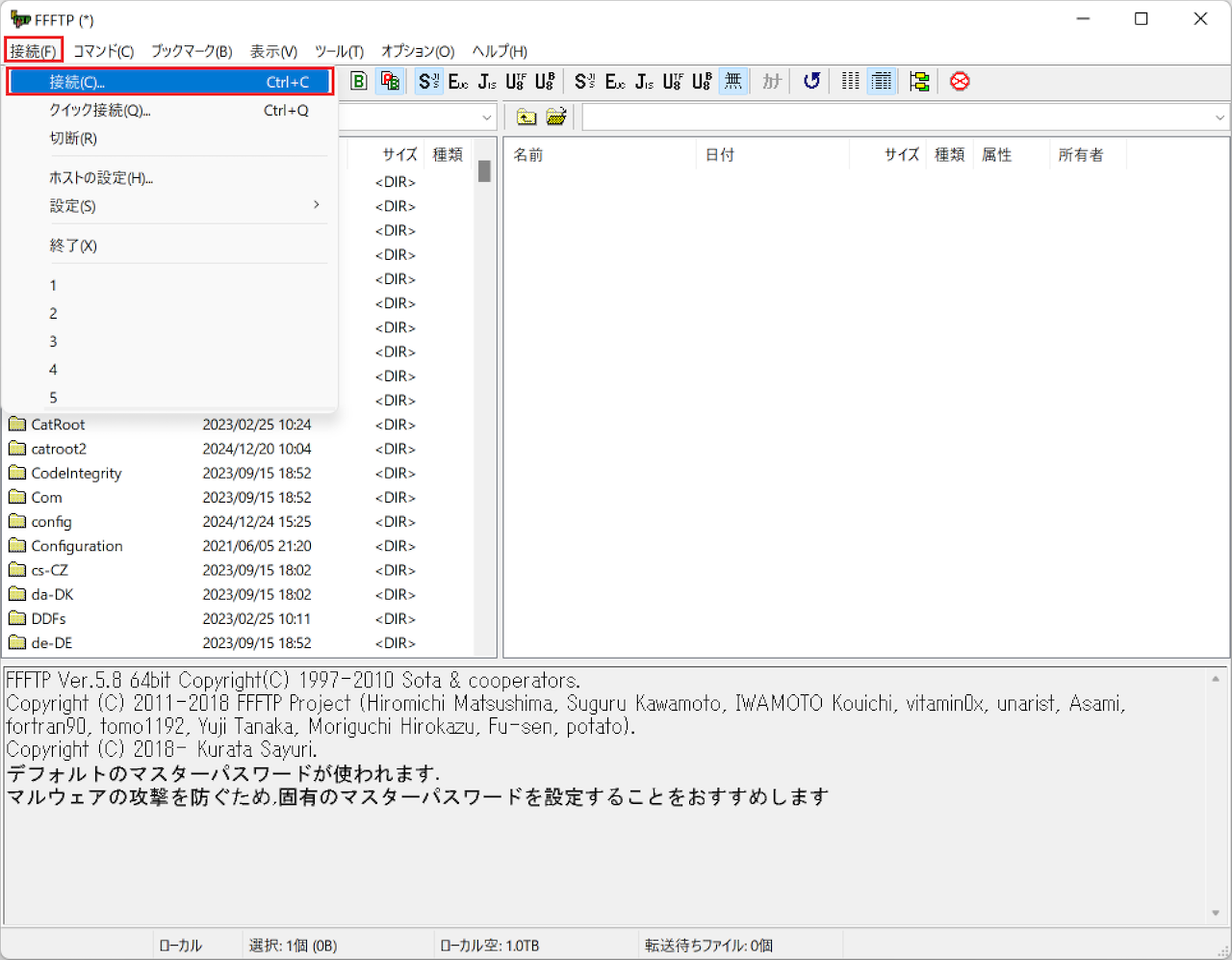Open the ブックマーク(B) menu
1232x960 pixels.
tap(192, 51)
